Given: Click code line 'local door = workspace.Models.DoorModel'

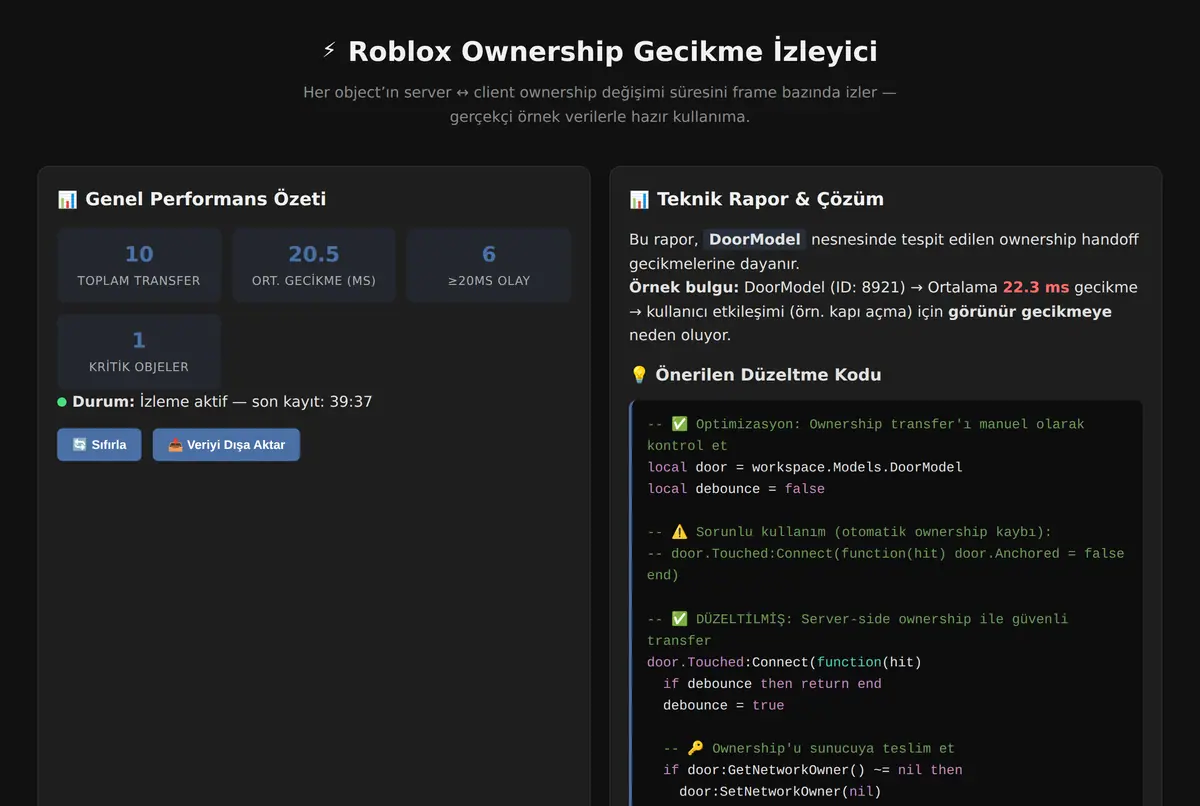Looking at the screenshot, I should click(x=805, y=467).
